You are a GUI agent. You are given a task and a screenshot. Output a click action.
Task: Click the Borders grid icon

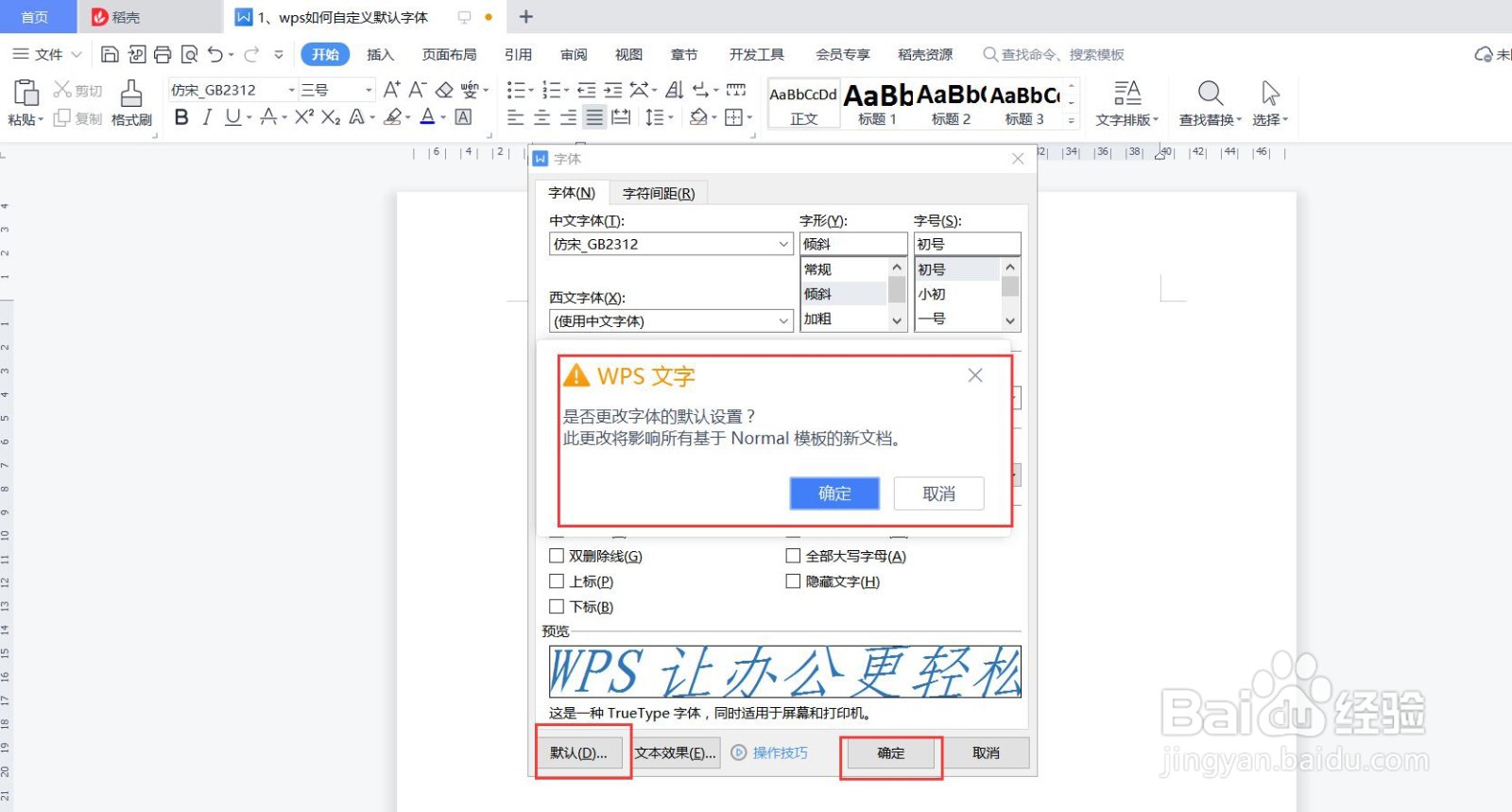733,117
